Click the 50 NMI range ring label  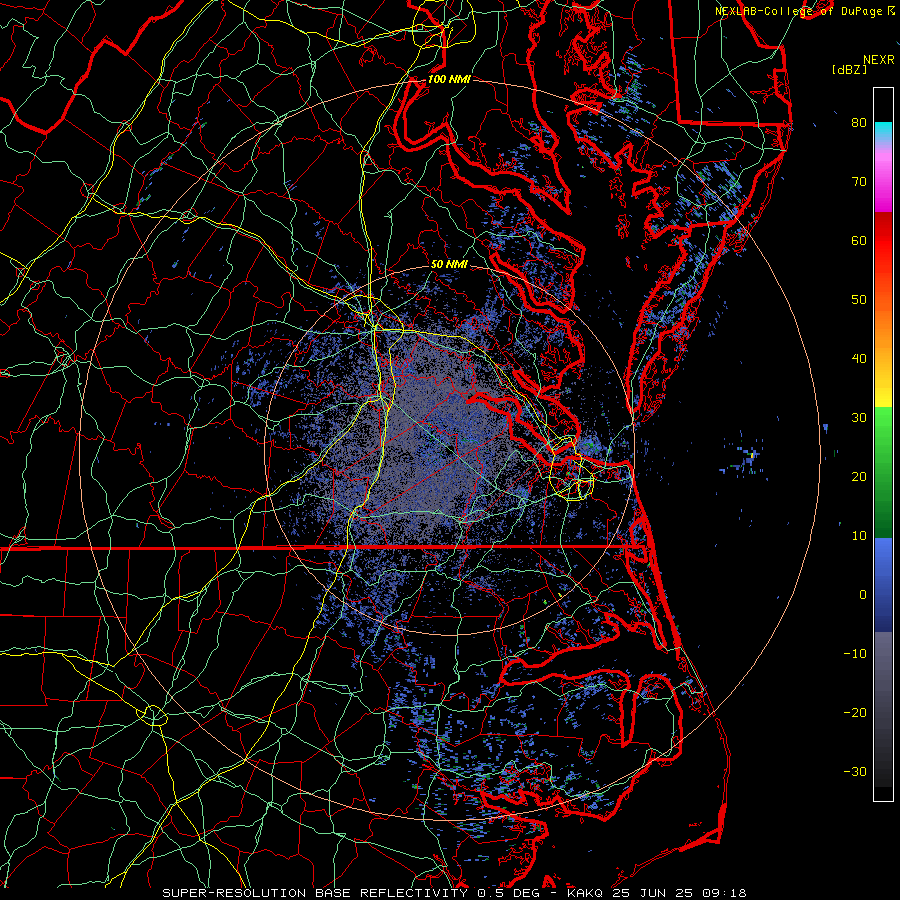[449, 264]
